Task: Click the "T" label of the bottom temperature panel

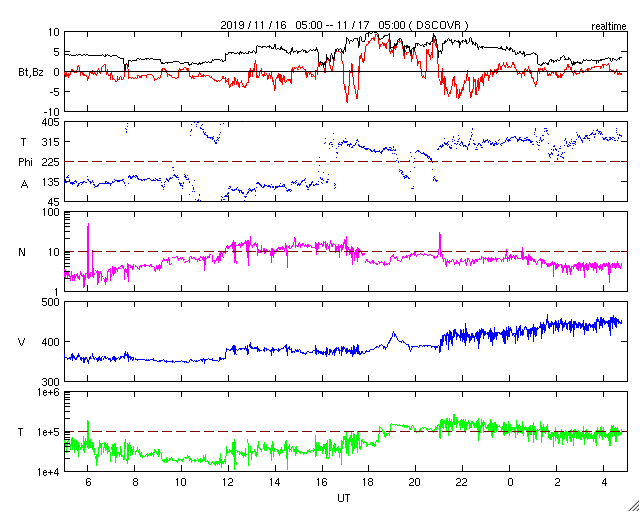Action: 21,432
